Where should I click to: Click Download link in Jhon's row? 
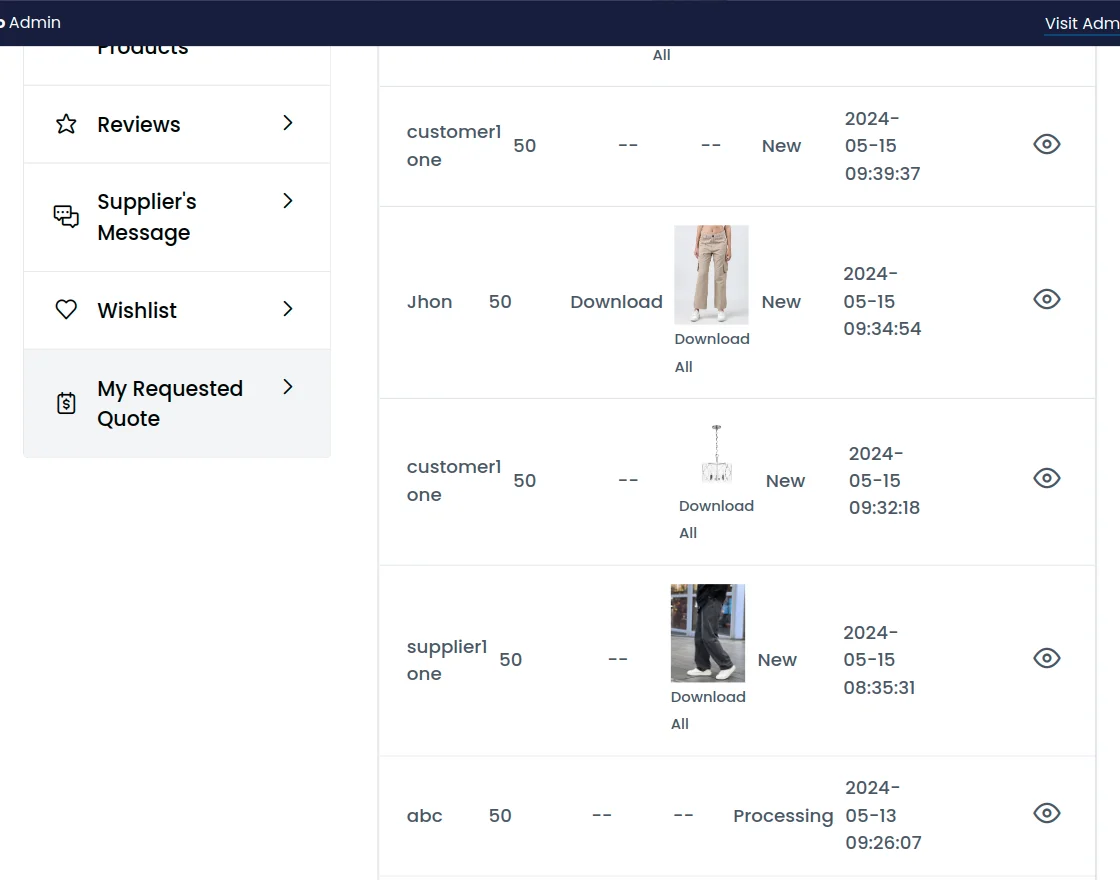click(616, 302)
